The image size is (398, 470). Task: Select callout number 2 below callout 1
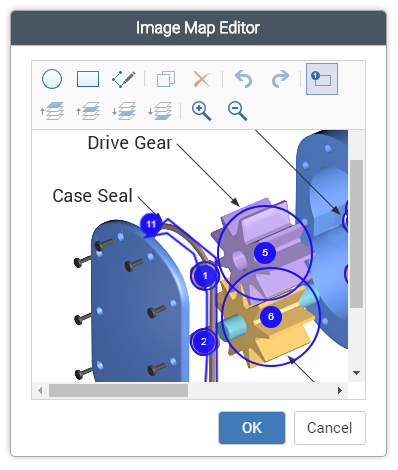tap(204, 342)
